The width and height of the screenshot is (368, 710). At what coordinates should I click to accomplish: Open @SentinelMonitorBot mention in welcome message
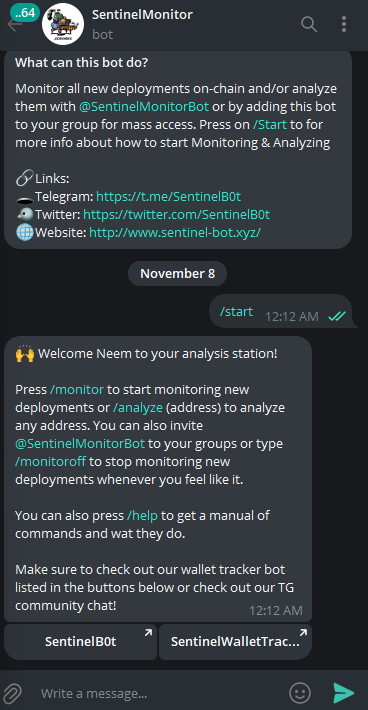80,444
